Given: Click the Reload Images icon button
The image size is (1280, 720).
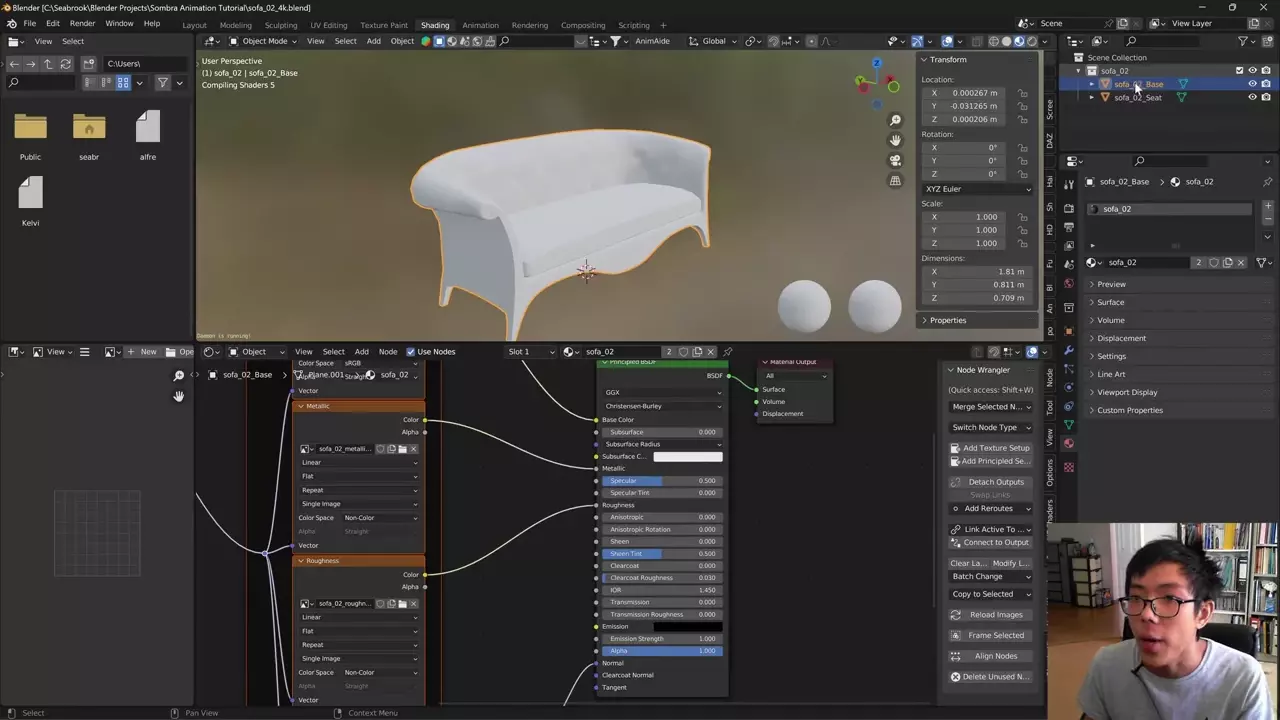Looking at the screenshot, I should pyautogui.click(x=955, y=615).
